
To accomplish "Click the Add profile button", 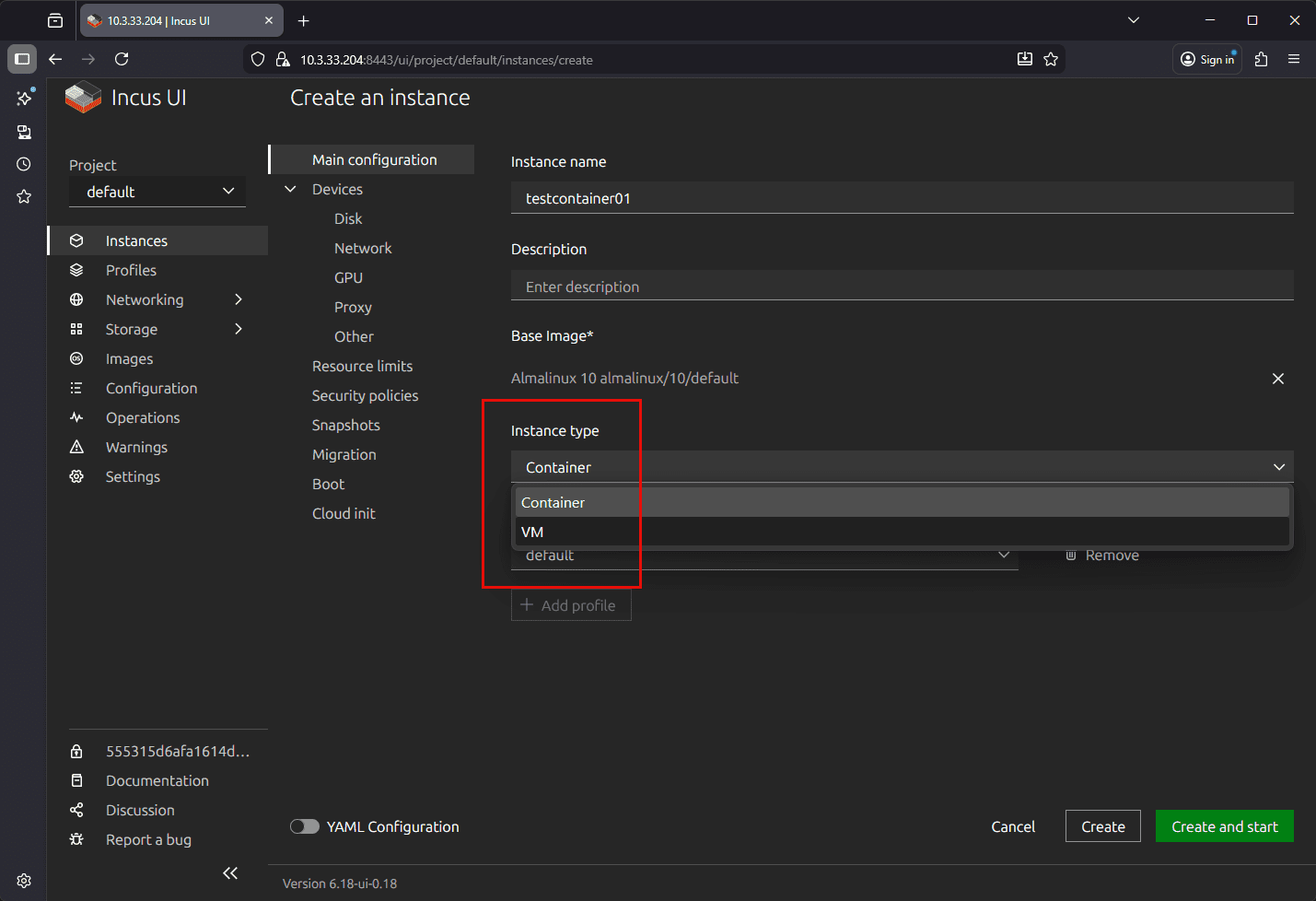I will pyautogui.click(x=571, y=605).
